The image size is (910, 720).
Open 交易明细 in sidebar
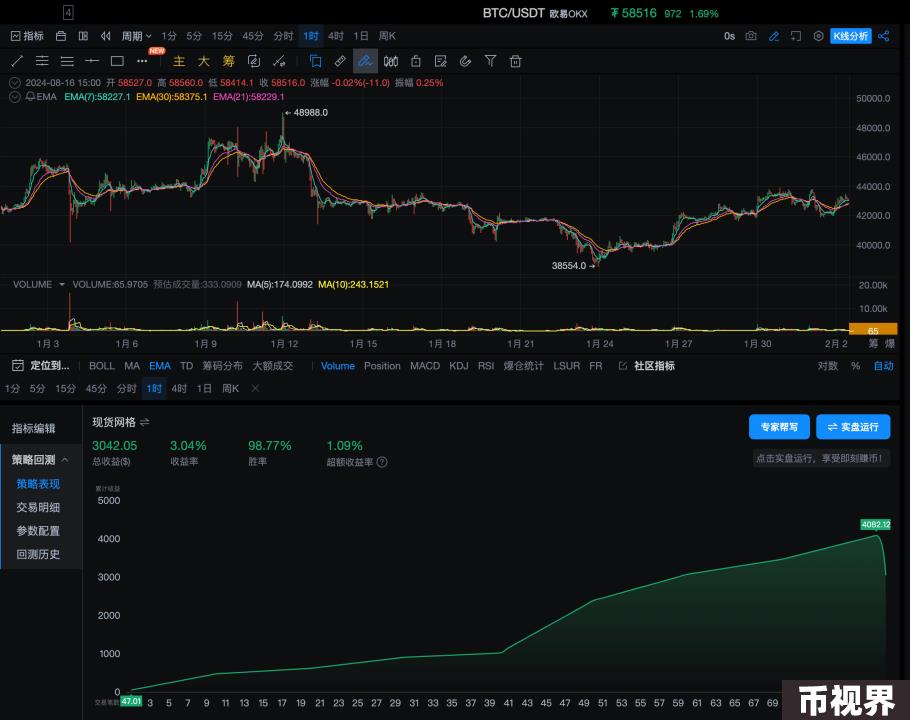(38, 507)
